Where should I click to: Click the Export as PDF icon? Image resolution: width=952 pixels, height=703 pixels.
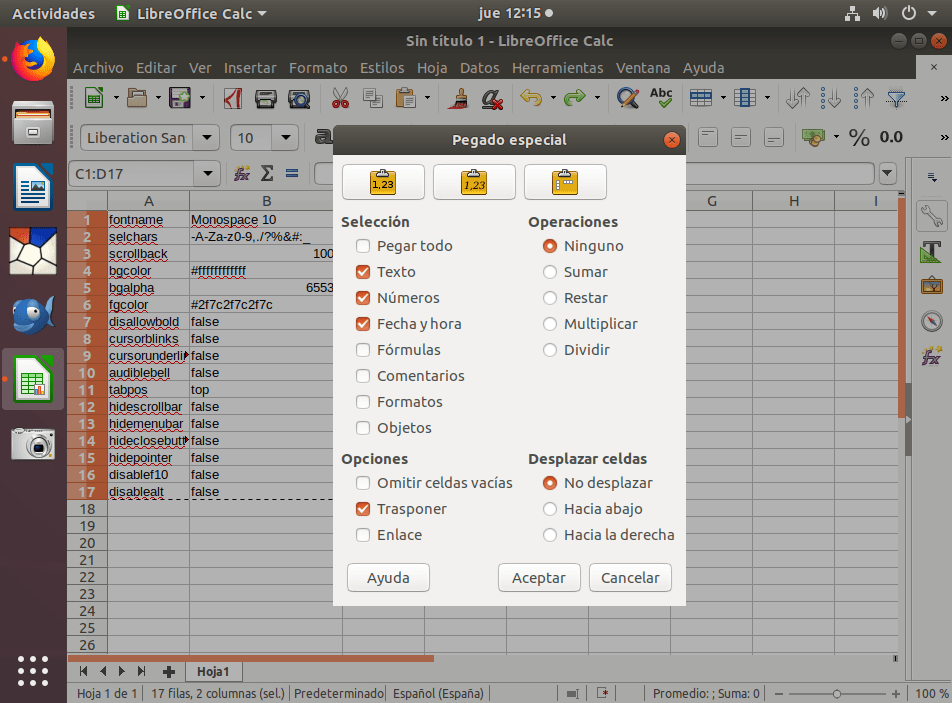233,98
